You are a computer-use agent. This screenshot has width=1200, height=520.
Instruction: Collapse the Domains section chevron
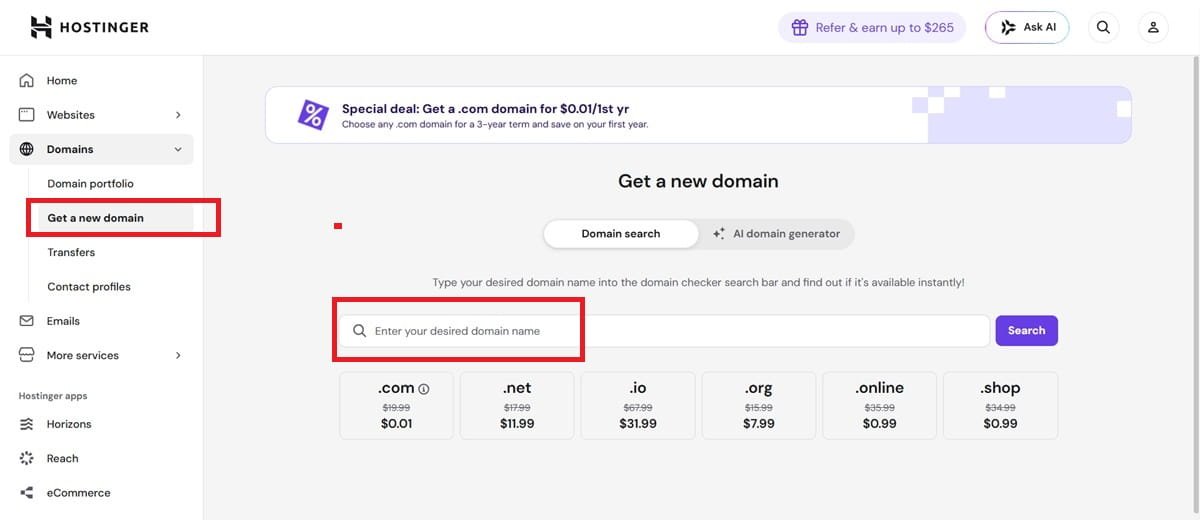pyautogui.click(x=178, y=149)
